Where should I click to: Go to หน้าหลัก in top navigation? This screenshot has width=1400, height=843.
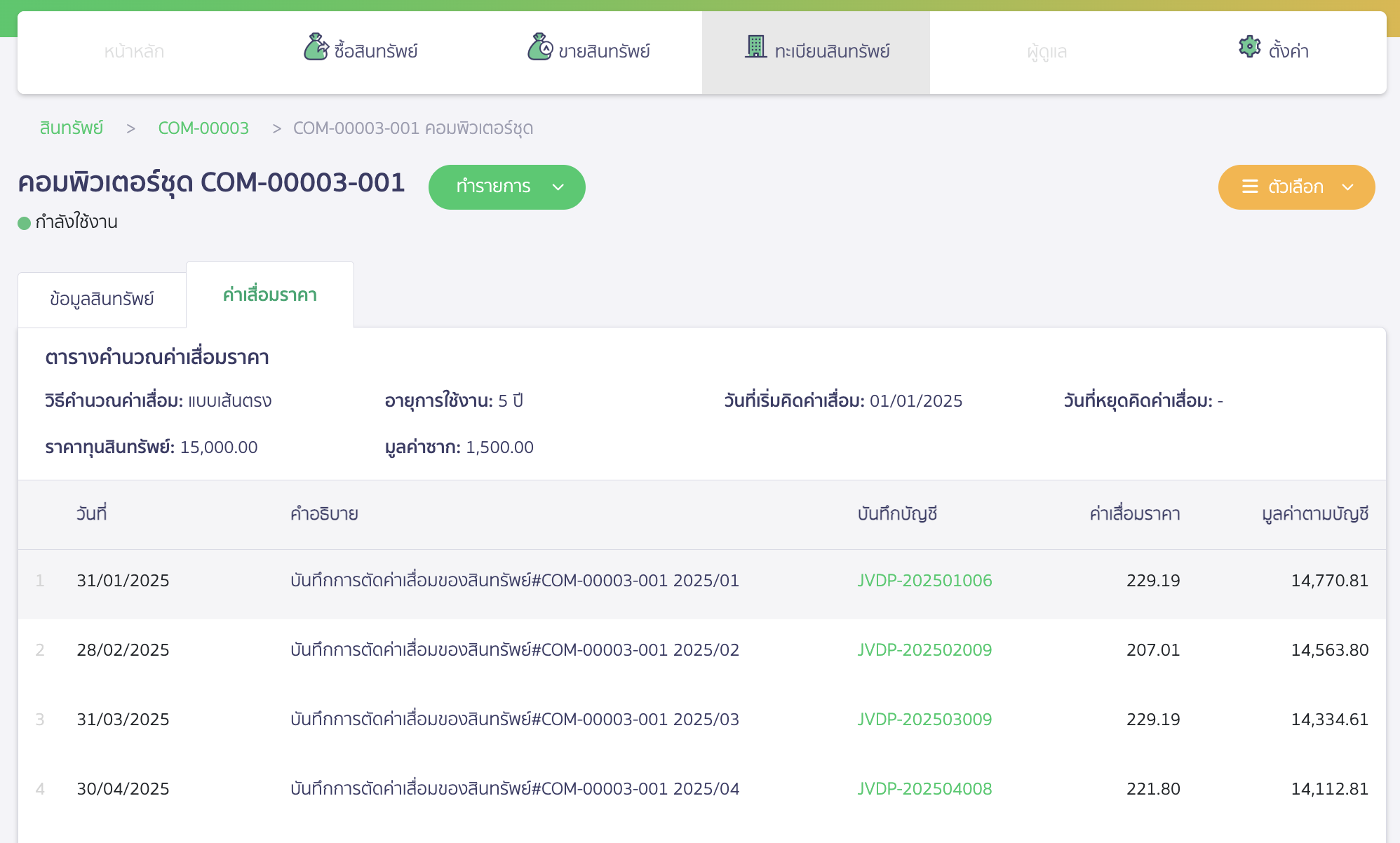134,52
